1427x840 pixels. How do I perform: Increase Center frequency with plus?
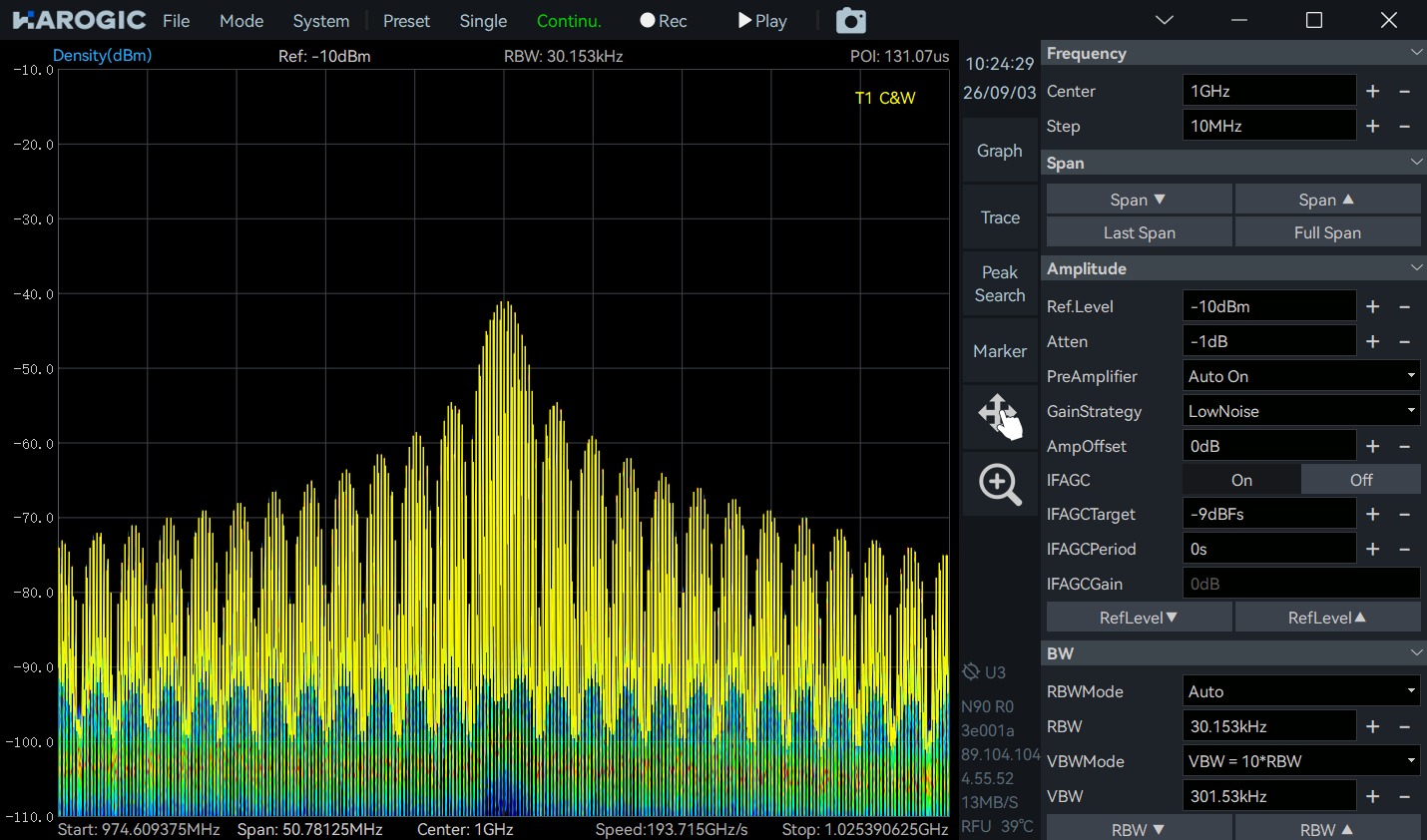[1373, 91]
